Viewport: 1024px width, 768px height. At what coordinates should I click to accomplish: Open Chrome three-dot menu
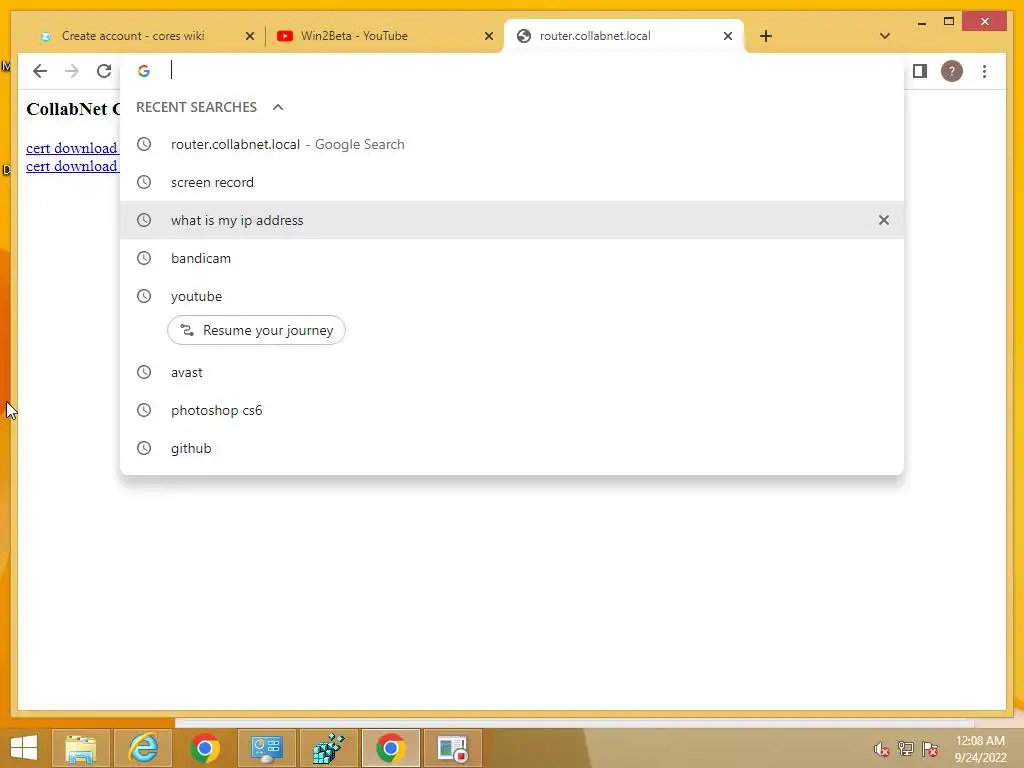[x=984, y=71]
